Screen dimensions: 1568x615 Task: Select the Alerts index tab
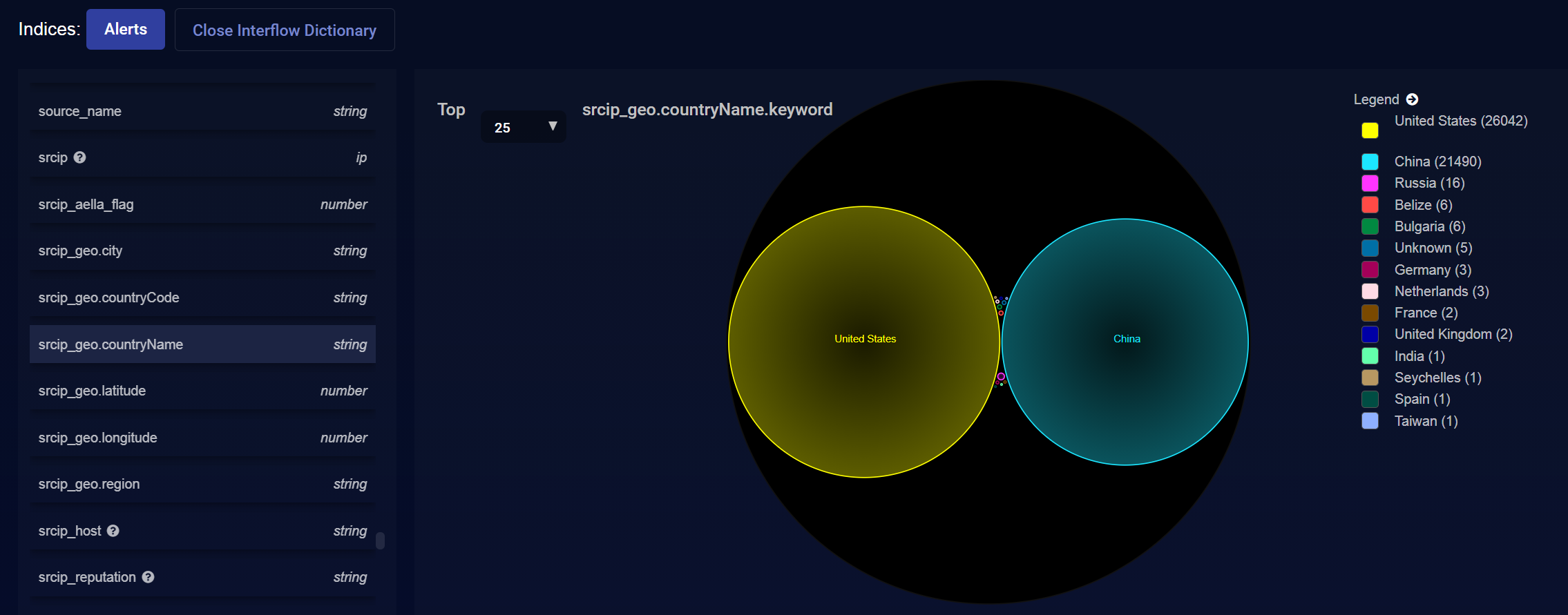[126, 30]
